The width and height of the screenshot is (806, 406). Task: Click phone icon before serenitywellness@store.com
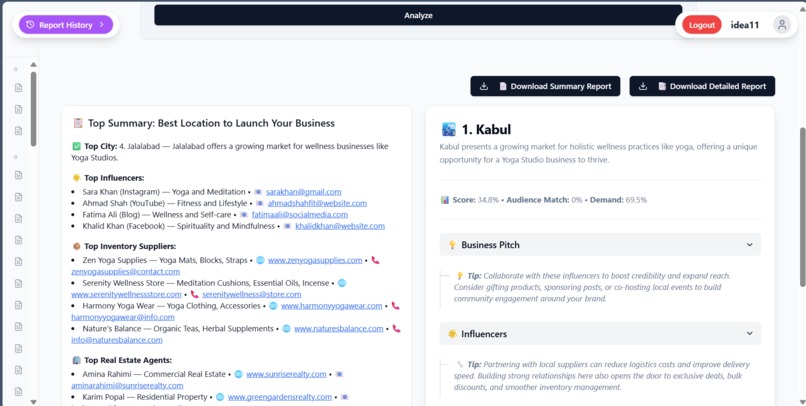[194, 294]
